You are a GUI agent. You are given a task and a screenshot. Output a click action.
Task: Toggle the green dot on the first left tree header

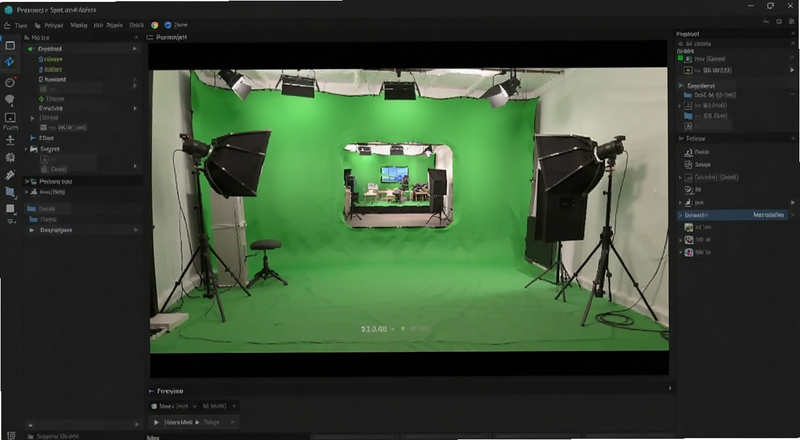click(x=31, y=49)
